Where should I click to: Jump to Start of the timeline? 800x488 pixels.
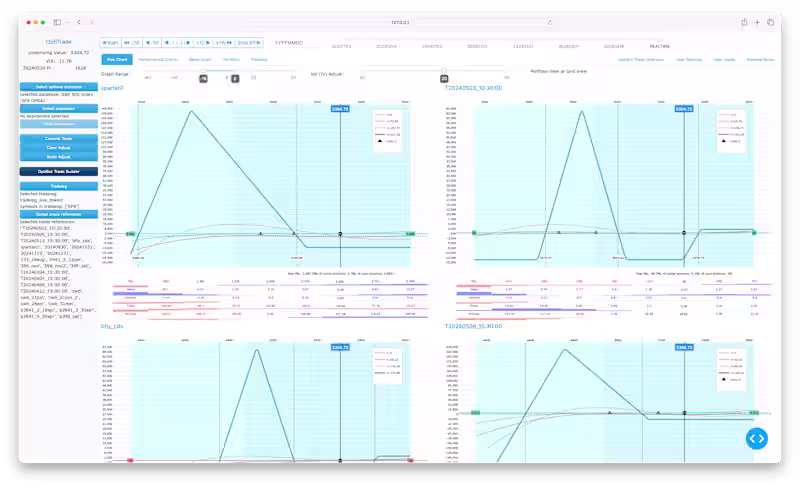[x=110, y=43]
